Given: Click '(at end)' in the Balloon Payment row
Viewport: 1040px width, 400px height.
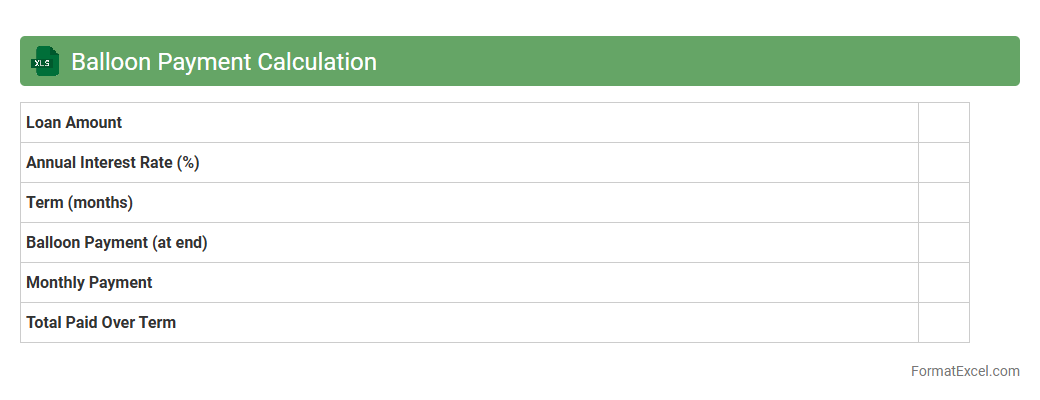Looking at the screenshot, I should (180, 243).
